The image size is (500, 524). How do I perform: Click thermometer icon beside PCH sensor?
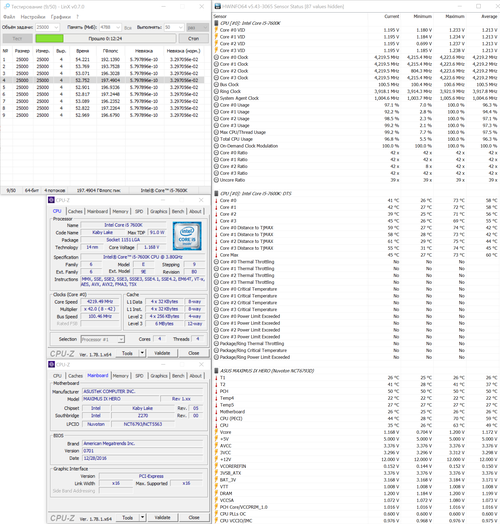click(216, 391)
